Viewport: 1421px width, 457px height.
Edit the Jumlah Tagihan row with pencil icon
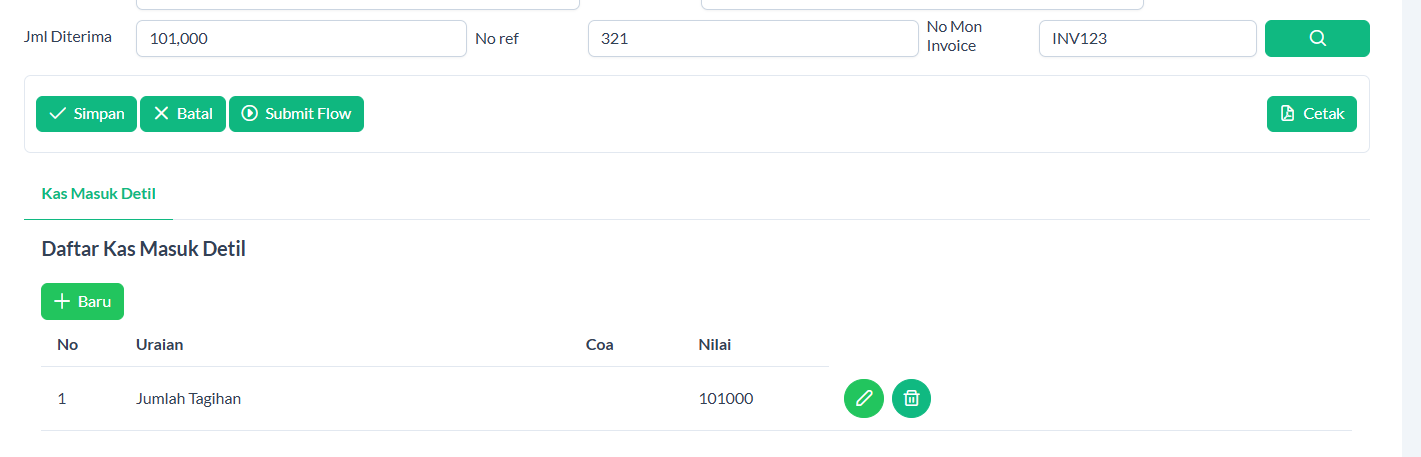pyautogui.click(x=864, y=398)
